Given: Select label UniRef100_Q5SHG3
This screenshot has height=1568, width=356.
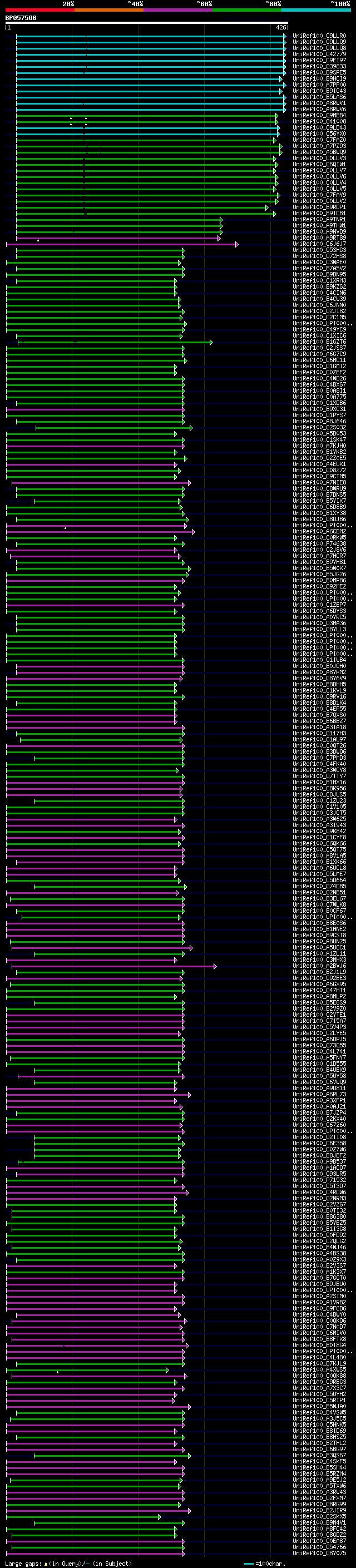Looking at the screenshot, I should click(319, 250).
